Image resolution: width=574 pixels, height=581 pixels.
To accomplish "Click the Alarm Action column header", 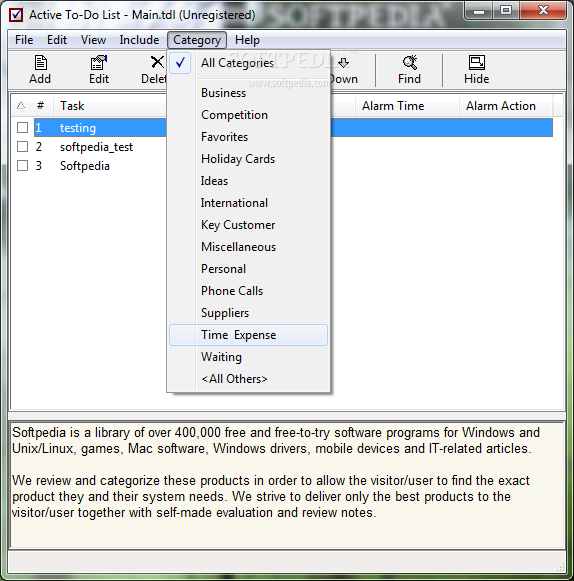I will coord(506,106).
